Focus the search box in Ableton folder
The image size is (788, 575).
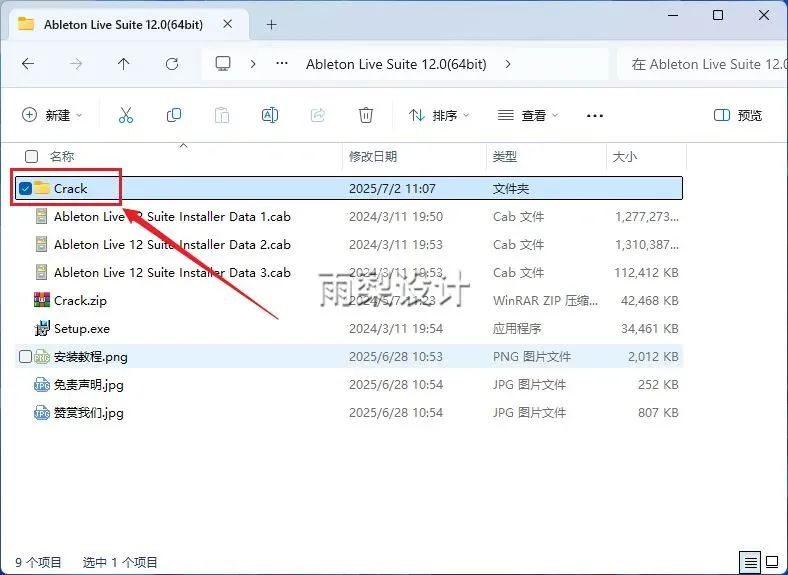(703, 64)
